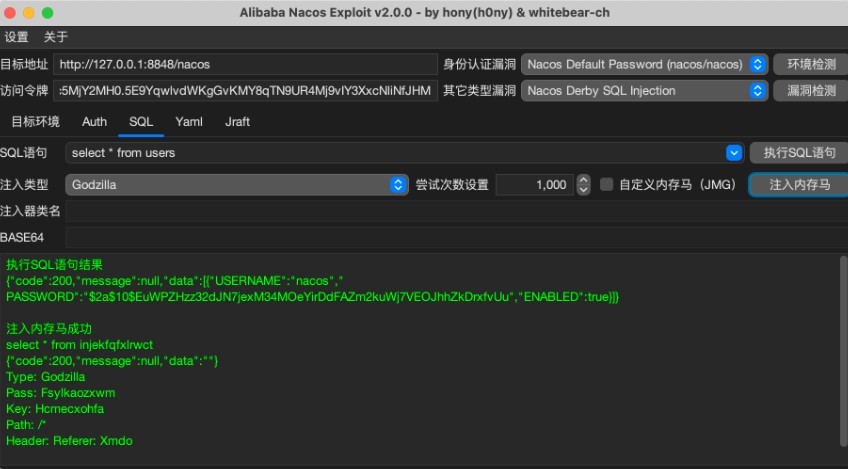Increase 尝试次数 with the stepper up arrow

coord(583,180)
